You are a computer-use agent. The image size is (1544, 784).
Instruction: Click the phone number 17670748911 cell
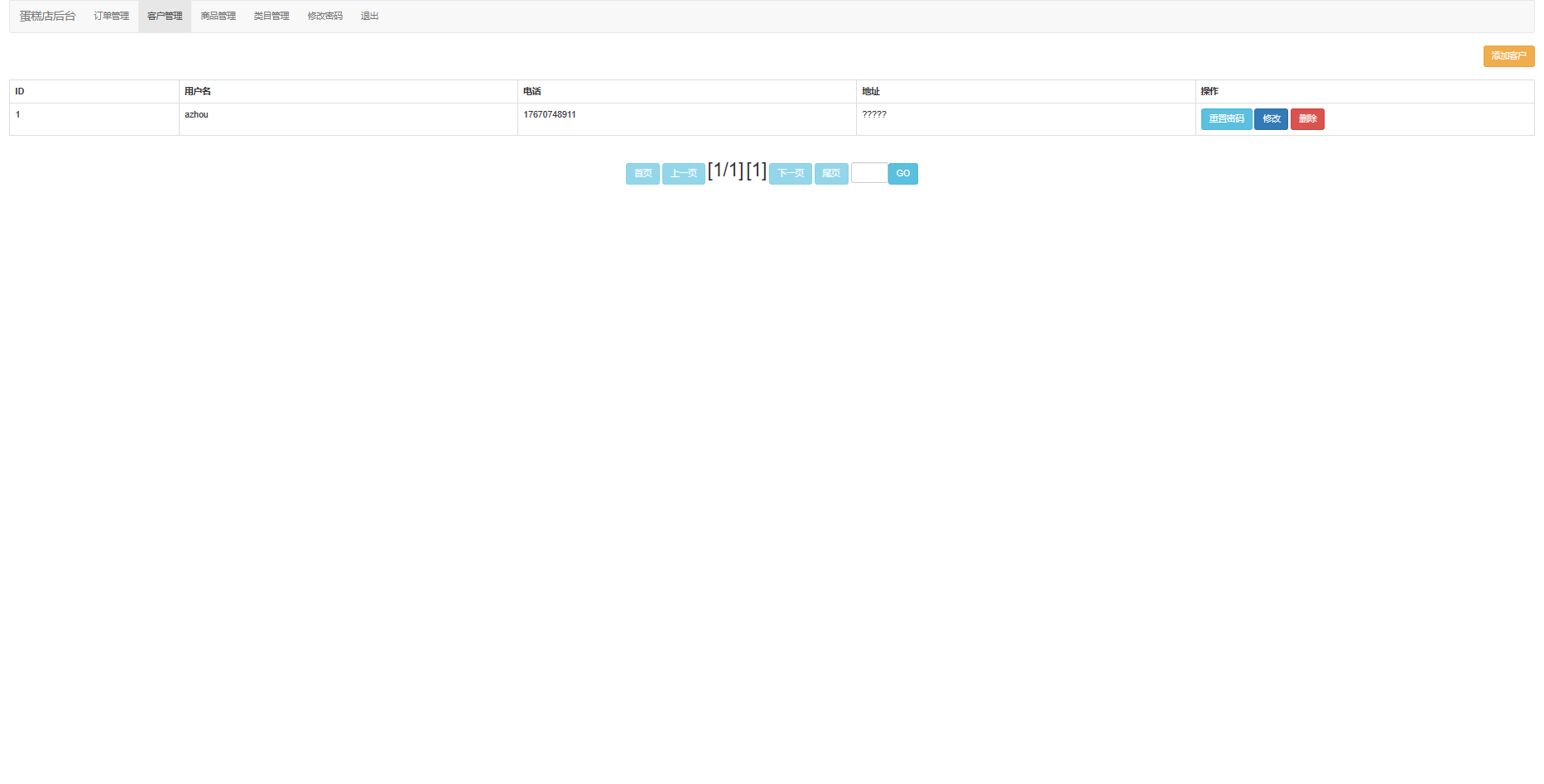point(550,115)
